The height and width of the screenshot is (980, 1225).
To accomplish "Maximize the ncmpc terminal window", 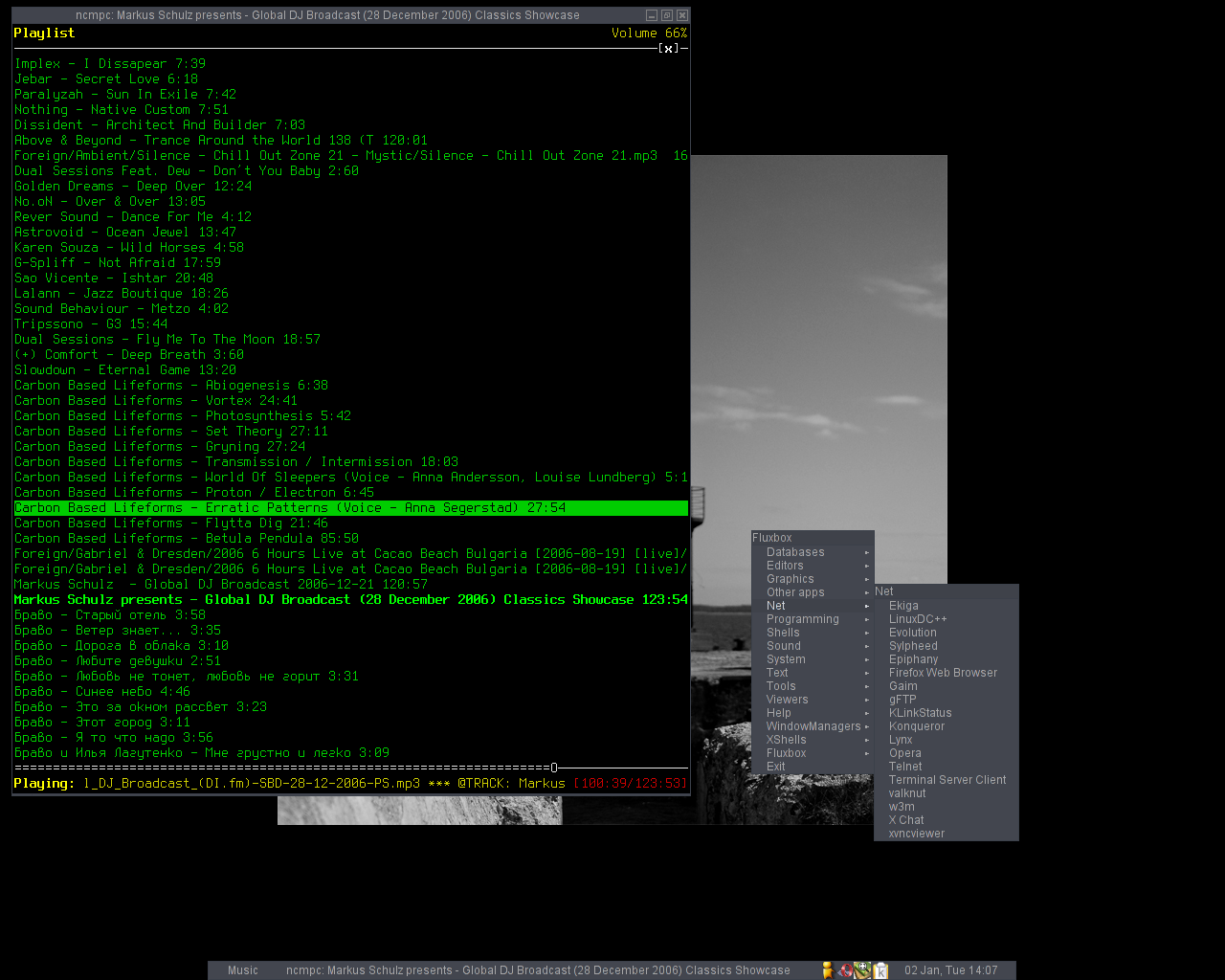I will click(x=667, y=15).
